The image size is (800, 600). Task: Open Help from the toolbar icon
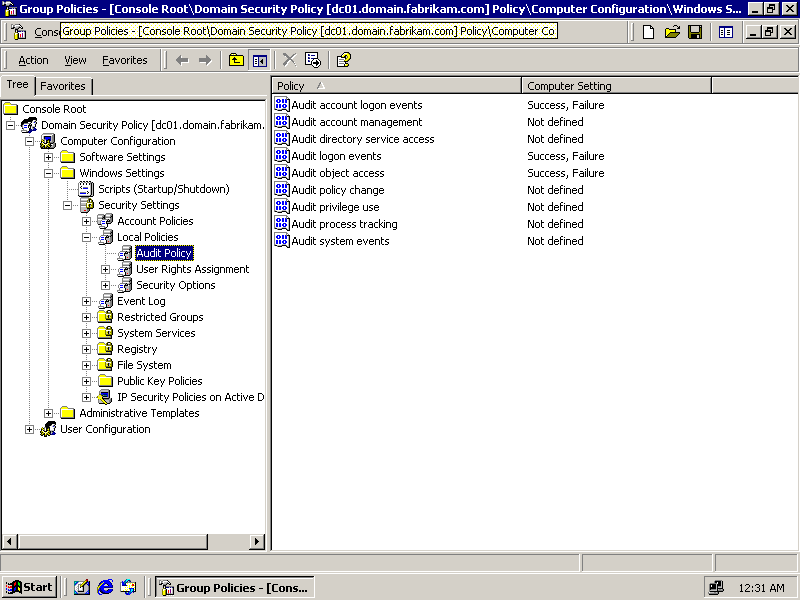point(343,60)
